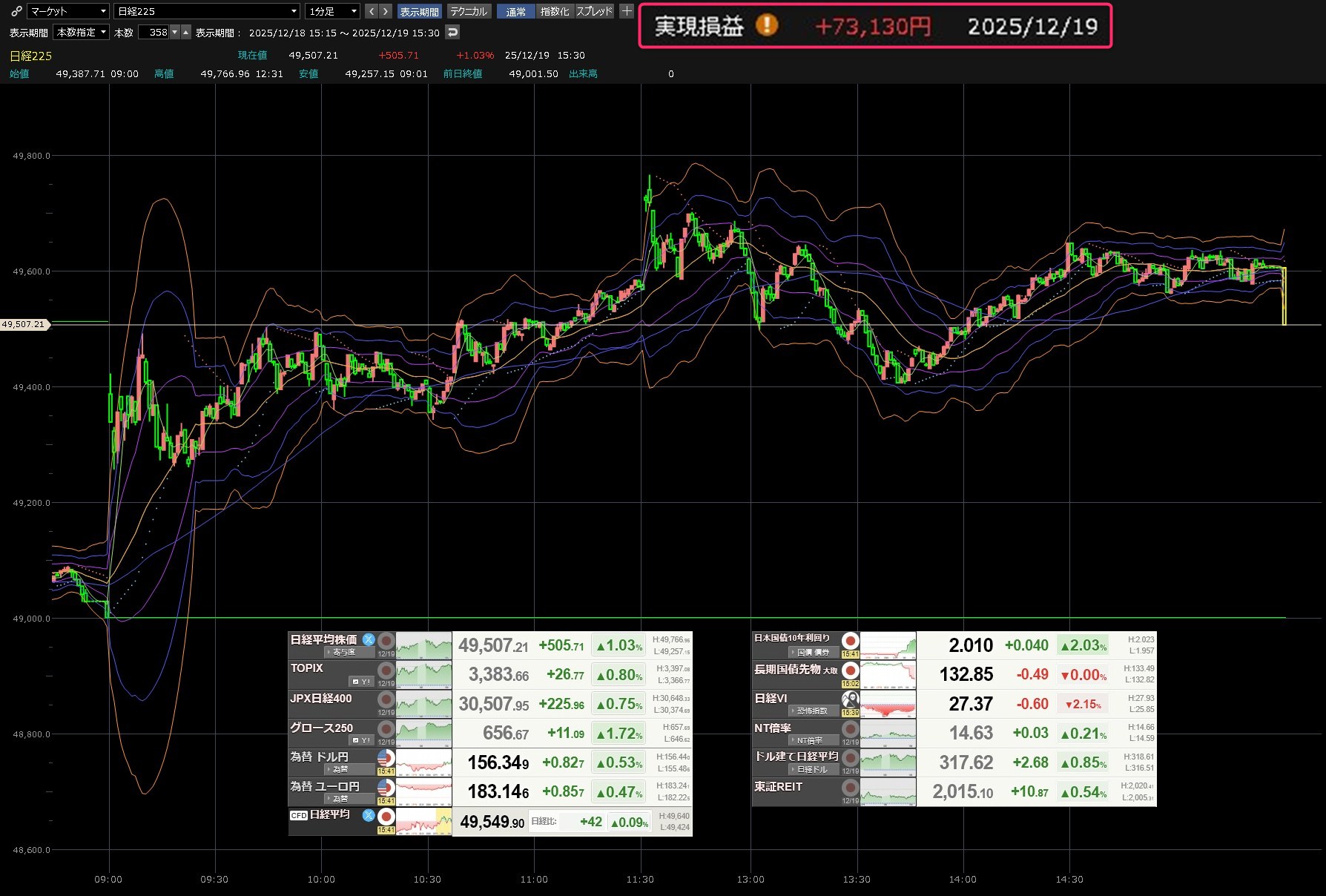
Task: Click the X icon beside 日経平均株価
Action: click(x=369, y=639)
